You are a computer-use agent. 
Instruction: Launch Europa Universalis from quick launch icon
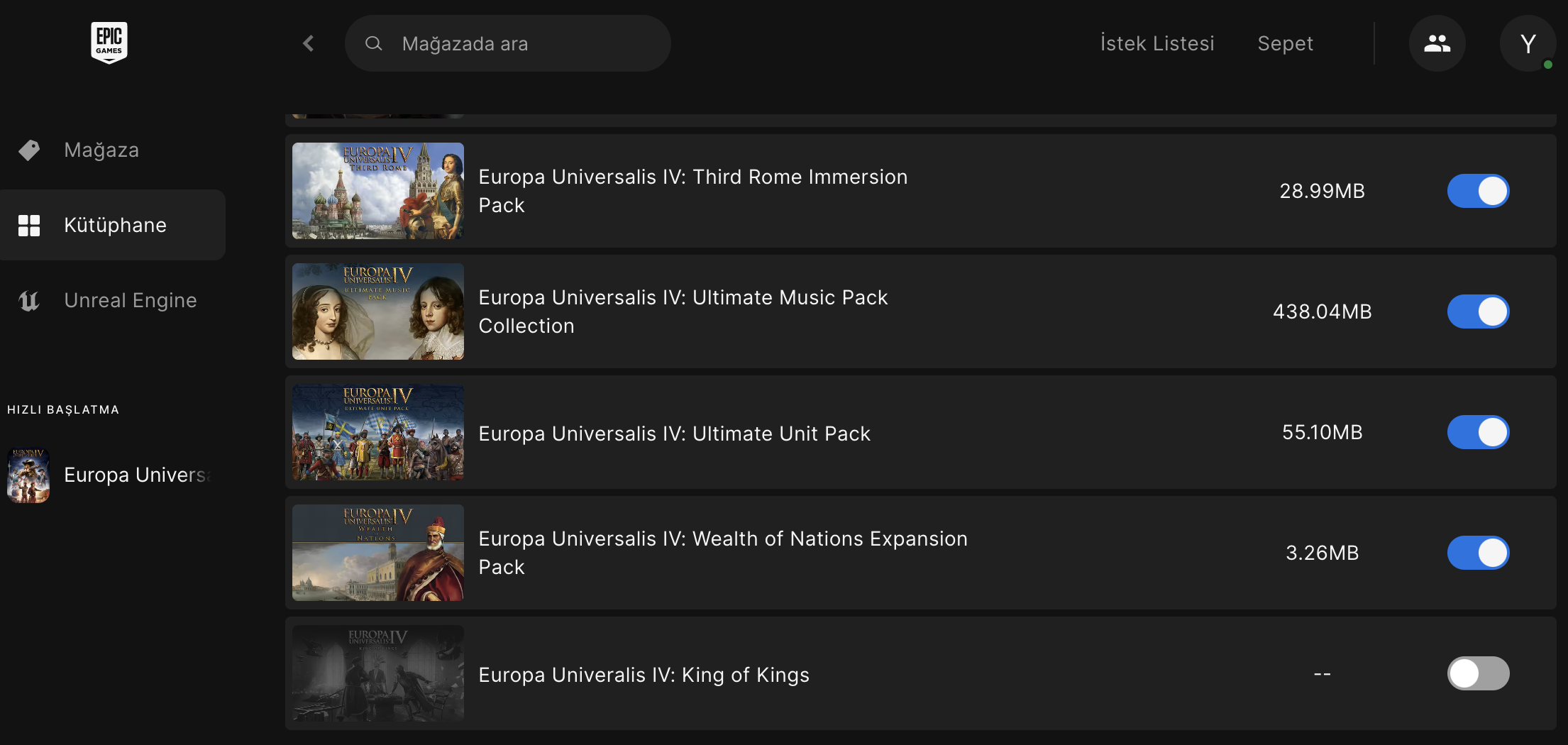tap(28, 475)
